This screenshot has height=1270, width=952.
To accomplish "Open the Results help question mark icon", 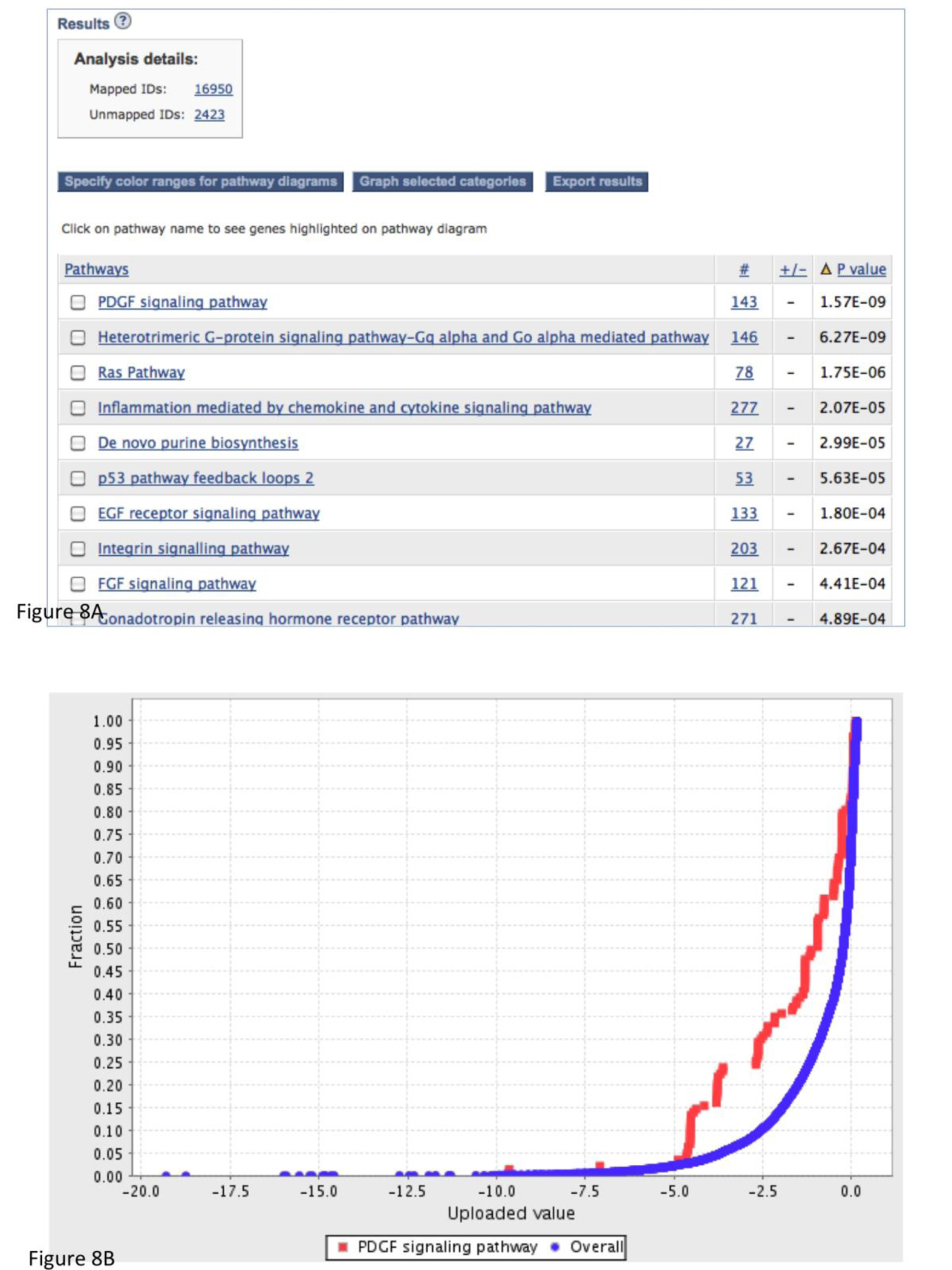I will [x=123, y=21].
